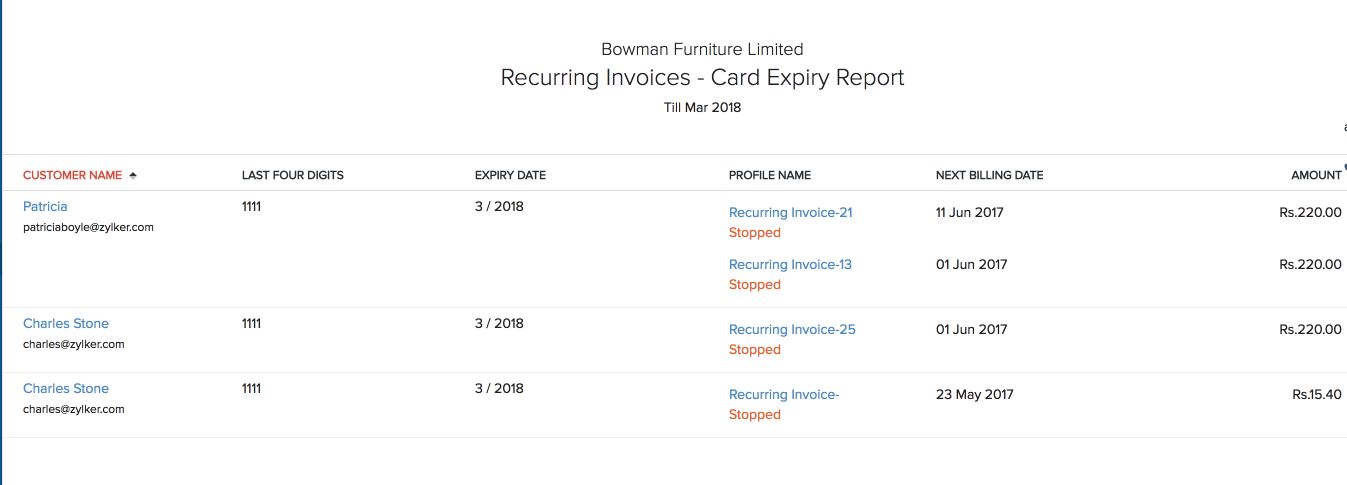The height and width of the screenshot is (485, 1347).
Task: Select the Amount column header
Action: click(1315, 175)
